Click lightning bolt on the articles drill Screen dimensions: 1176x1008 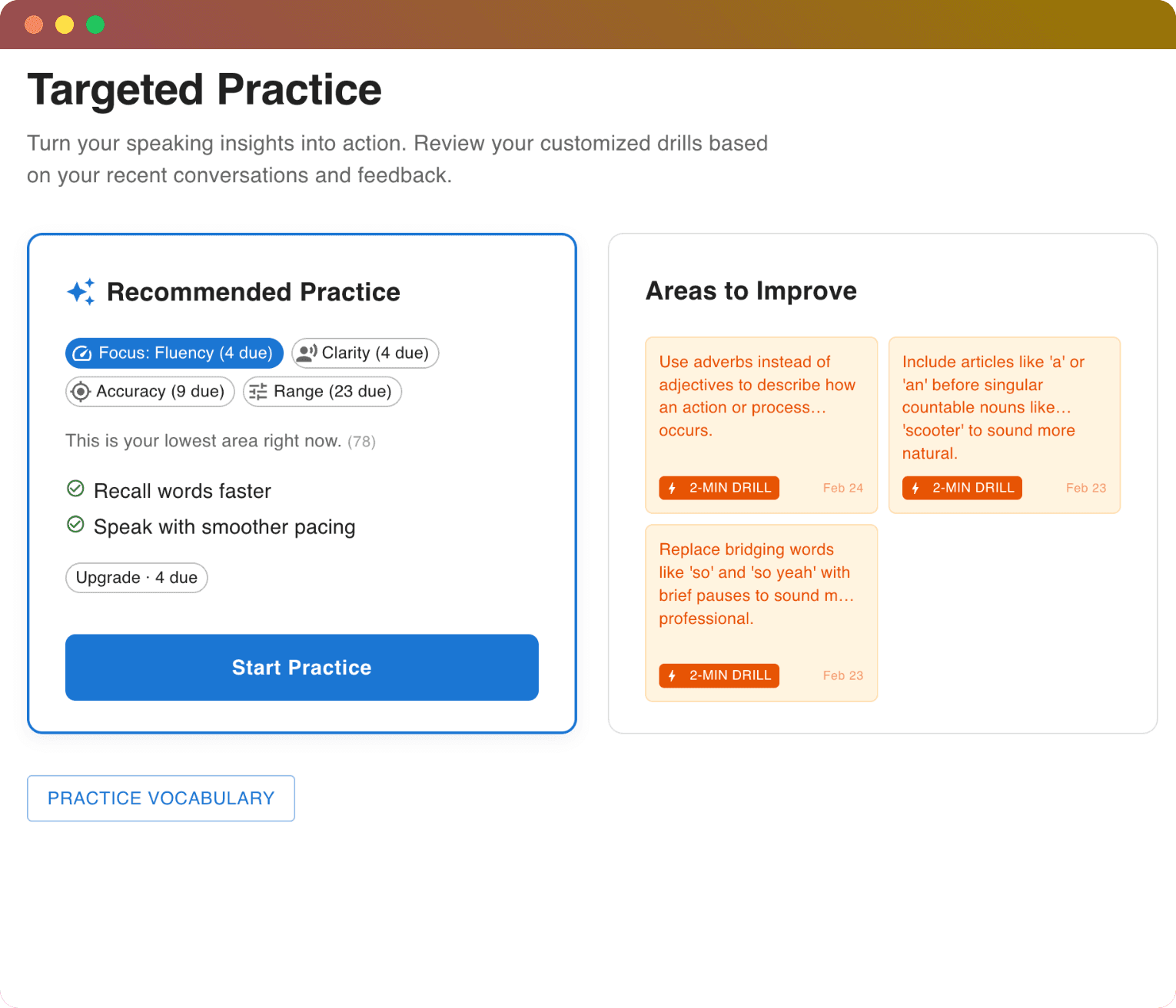click(915, 488)
